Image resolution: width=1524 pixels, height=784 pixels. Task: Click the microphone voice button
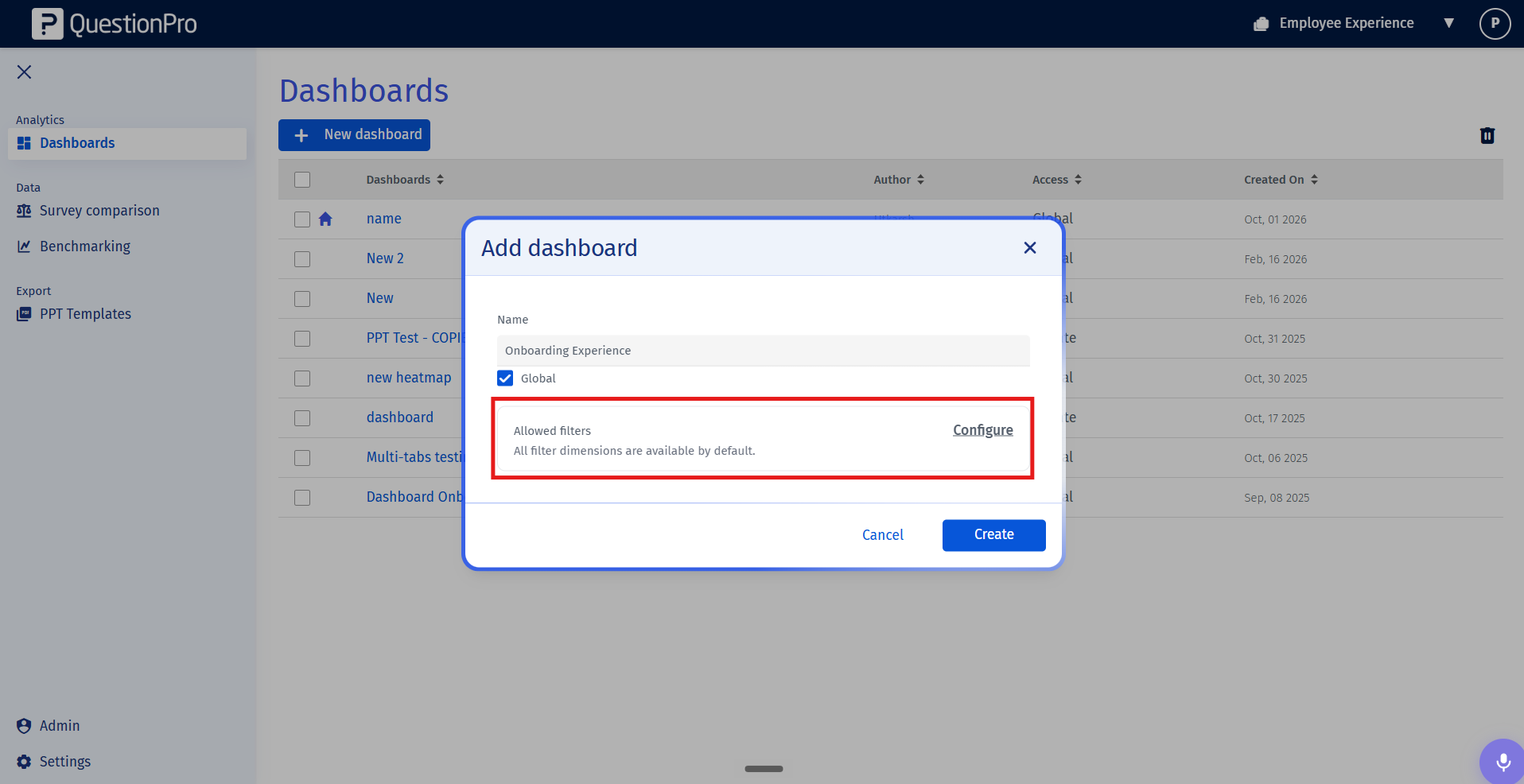tap(1503, 762)
